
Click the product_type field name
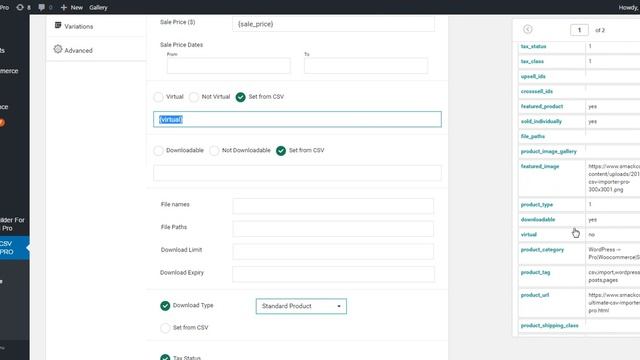[537, 204]
